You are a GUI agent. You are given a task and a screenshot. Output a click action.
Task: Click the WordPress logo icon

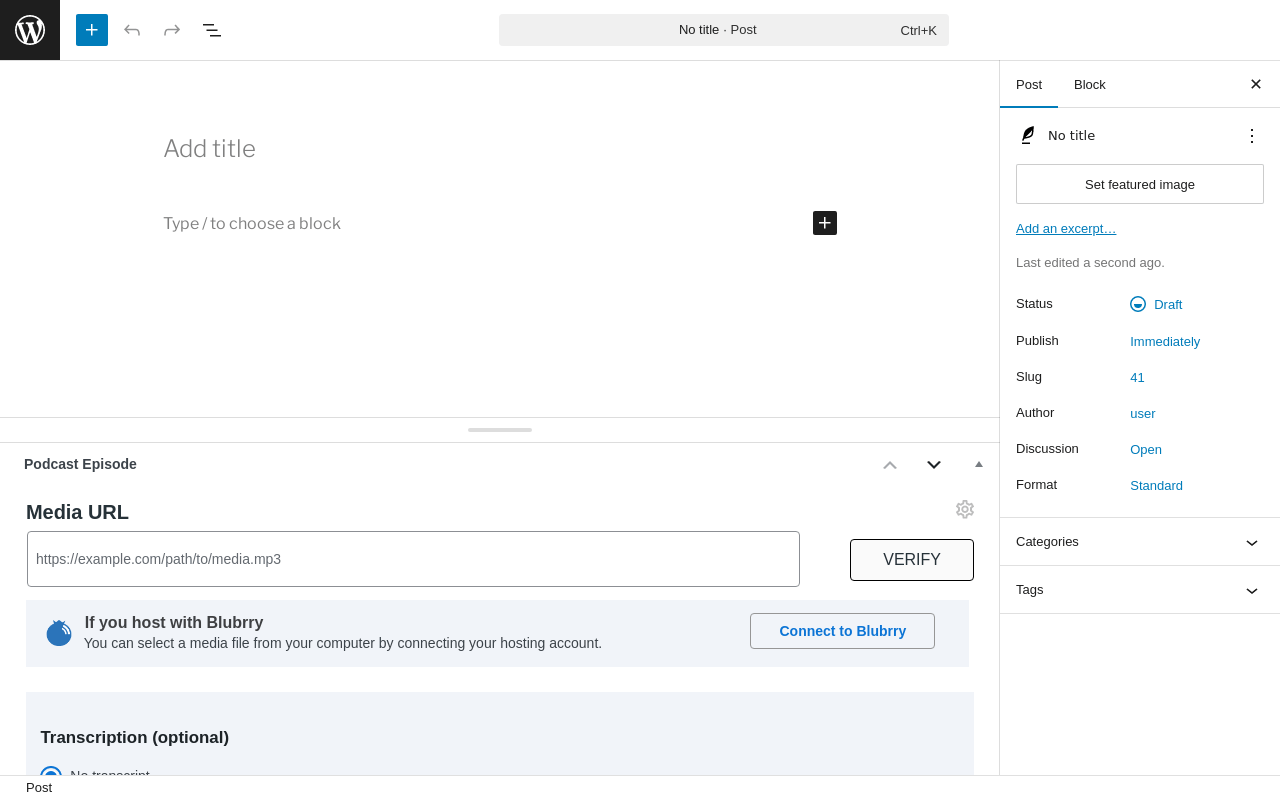[30, 30]
